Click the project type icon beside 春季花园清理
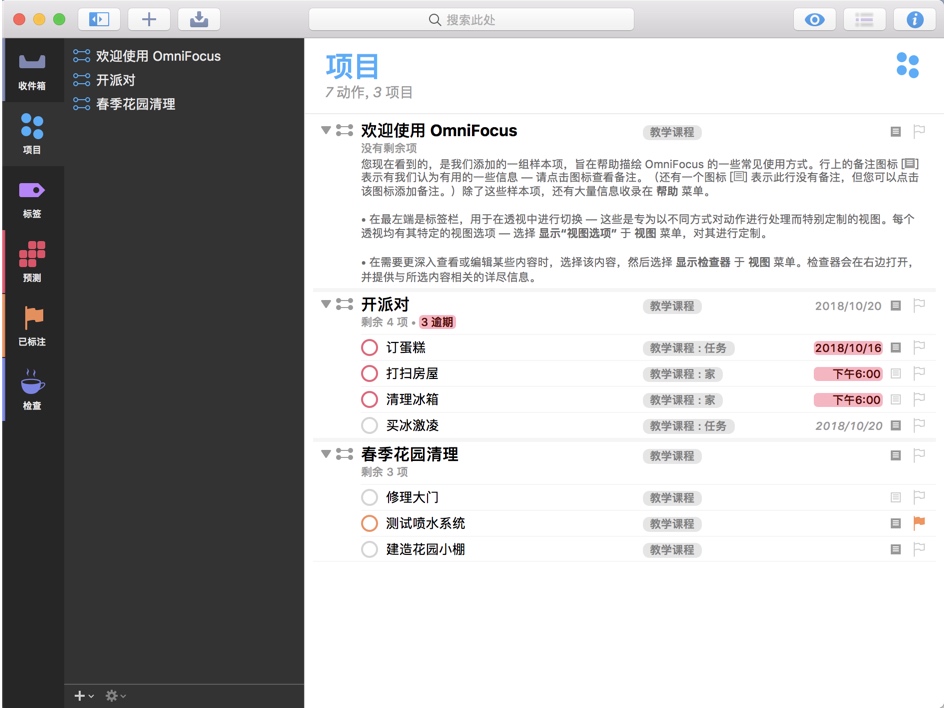The image size is (944, 708). coord(344,454)
